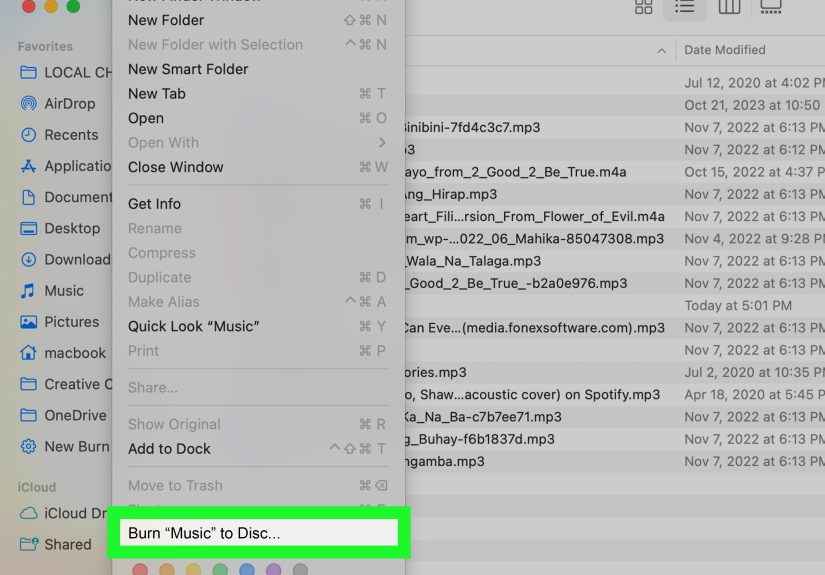This screenshot has height=575, width=825.
Task: Select file ending Ka_Na_Ba-c7b7ee71.mp3
Action: click(615, 417)
